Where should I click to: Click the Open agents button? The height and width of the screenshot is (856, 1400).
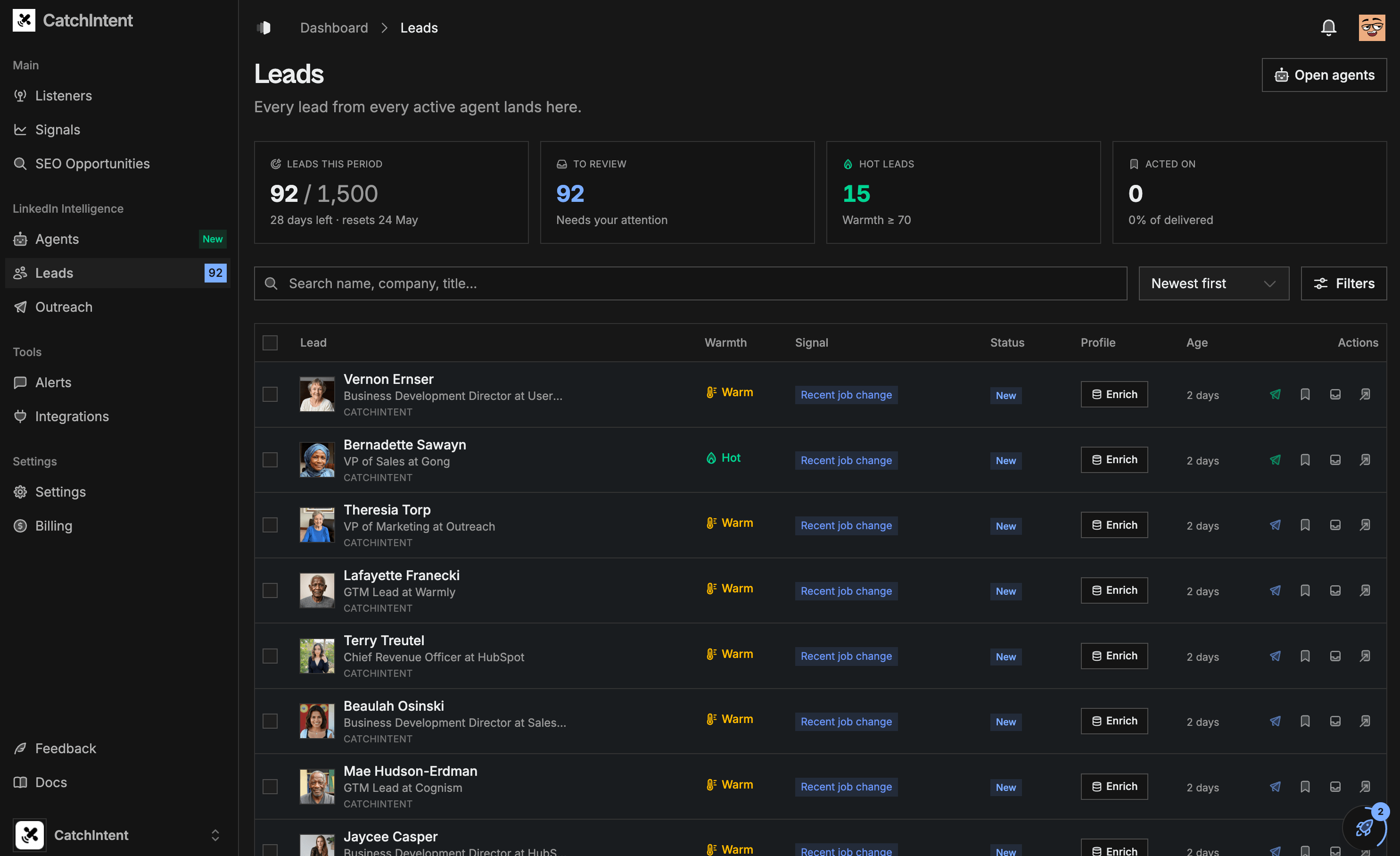coord(1324,75)
